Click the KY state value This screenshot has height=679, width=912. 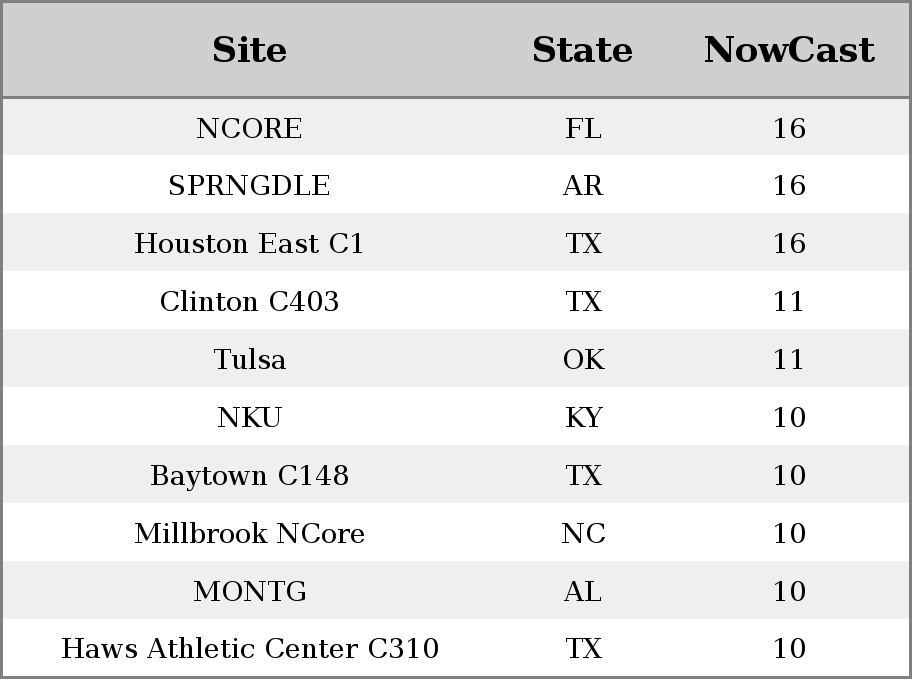click(x=583, y=418)
